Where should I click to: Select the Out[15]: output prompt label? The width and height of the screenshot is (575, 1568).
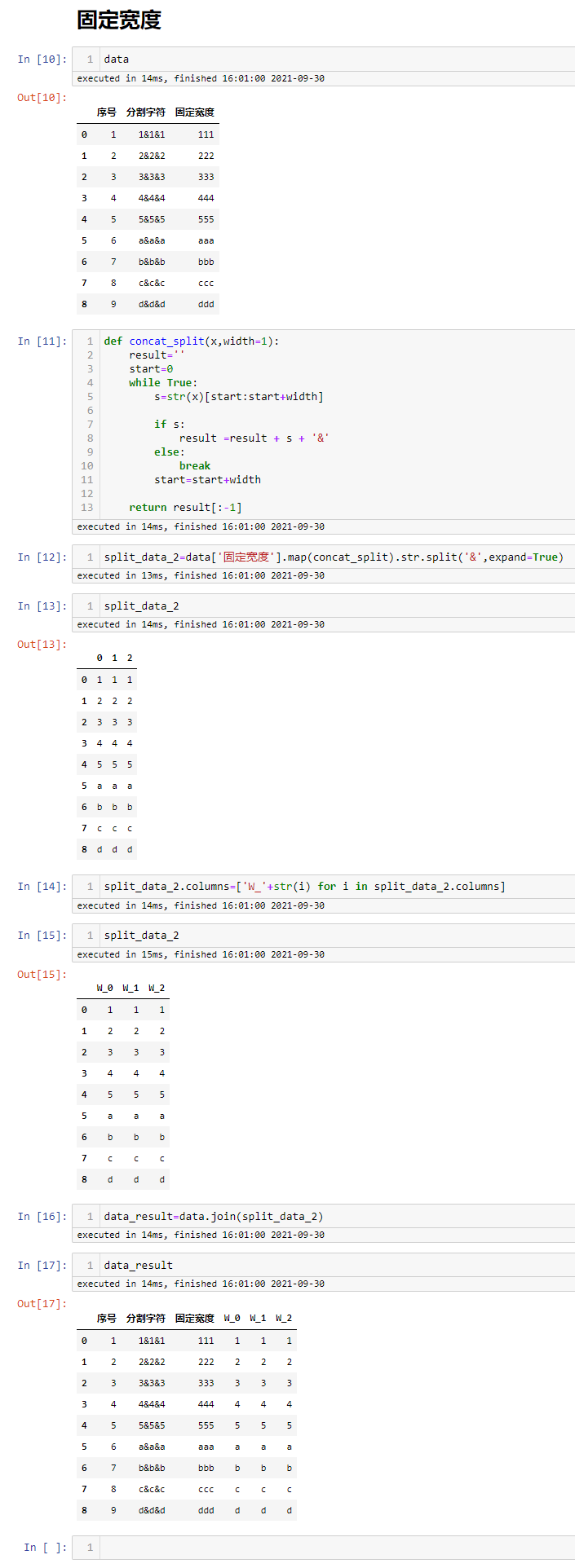(42, 975)
